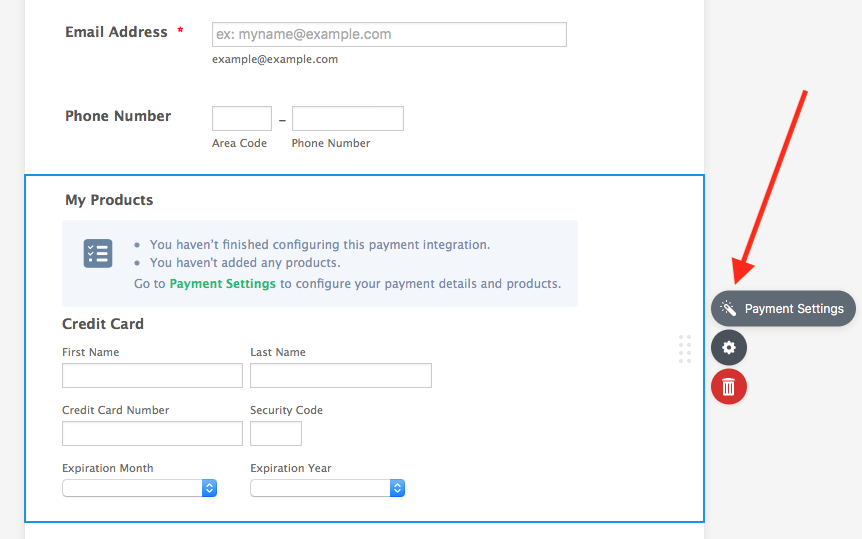Viewport: 862px width, 539px height.
Task: Click the Phone Number label
Action: tap(118, 116)
